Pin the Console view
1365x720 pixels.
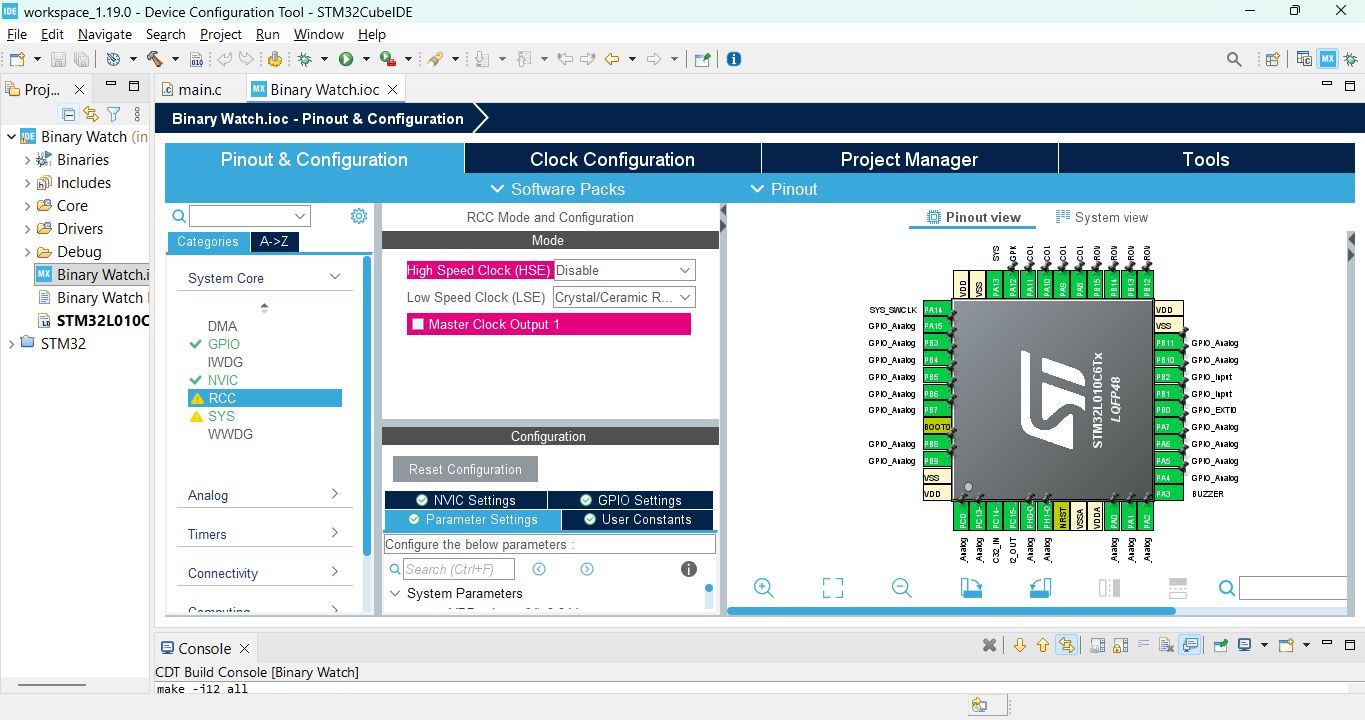pos(1220,645)
